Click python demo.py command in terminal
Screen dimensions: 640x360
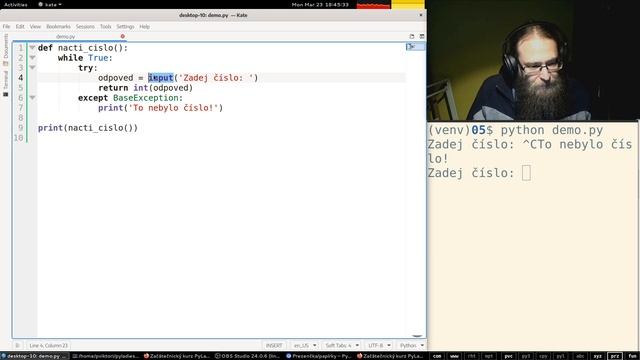coord(551,130)
